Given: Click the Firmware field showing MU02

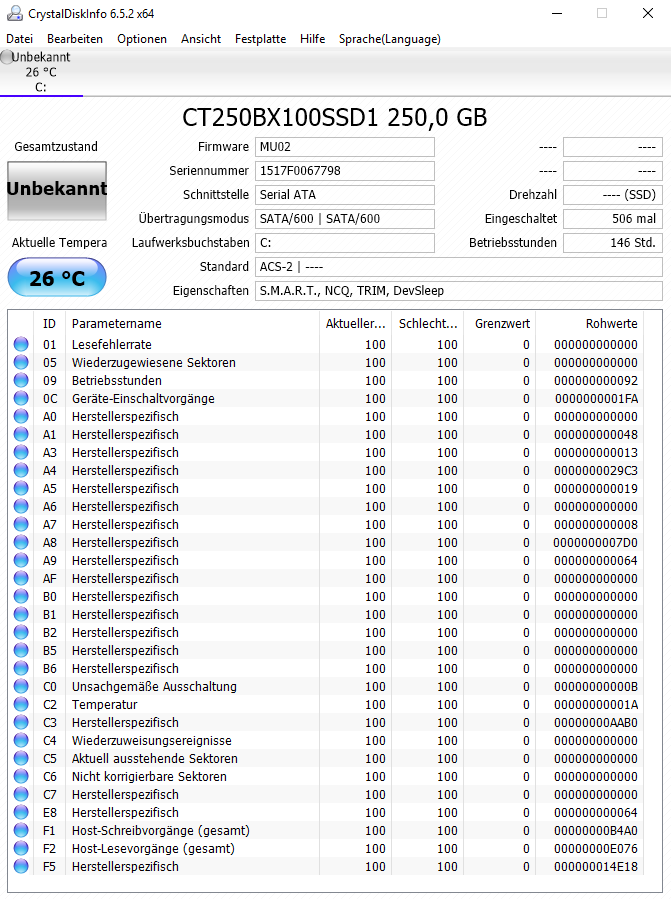Looking at the screenshot, I should pos(345,147).
